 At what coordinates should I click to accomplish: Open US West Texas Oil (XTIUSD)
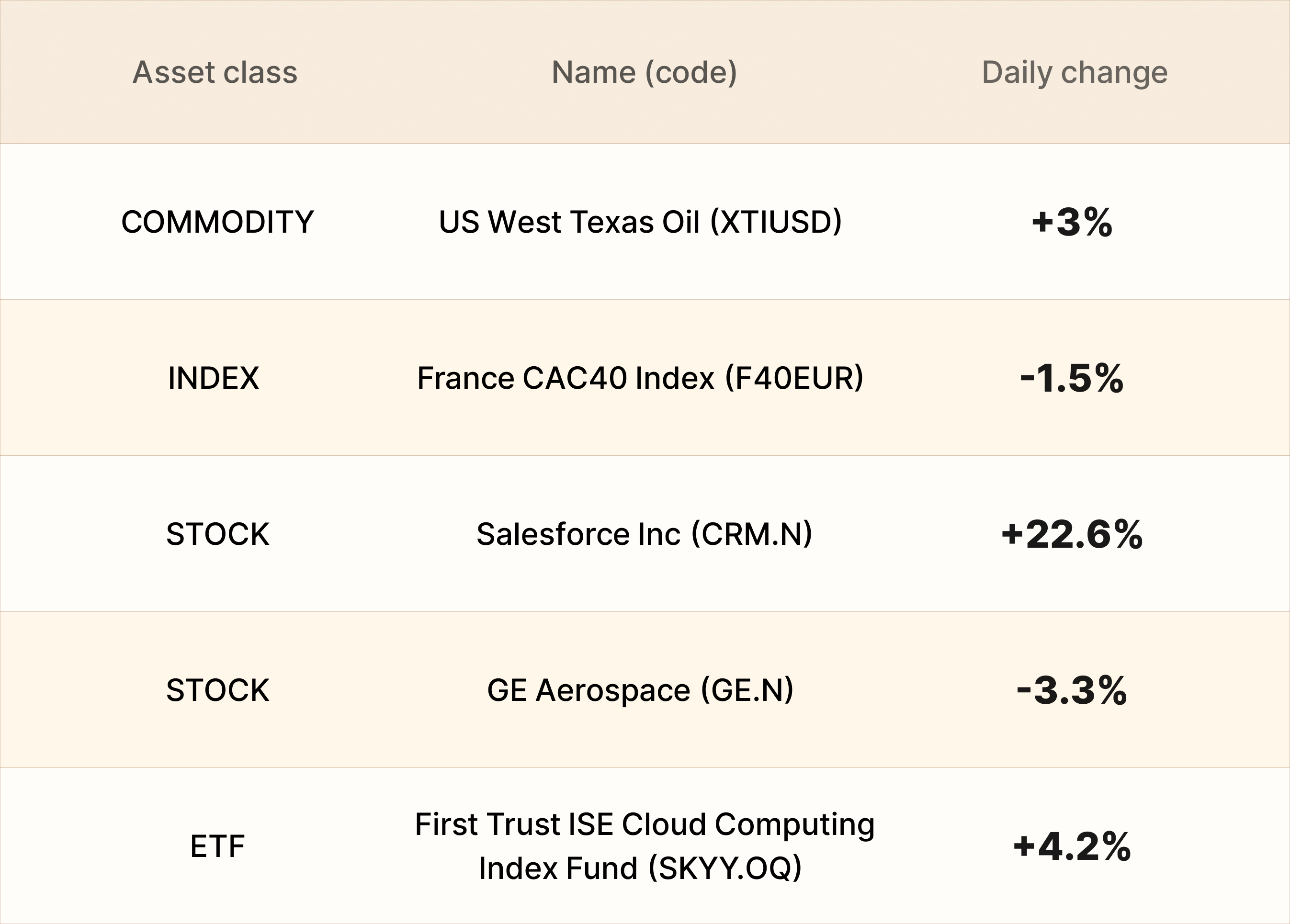640,222
